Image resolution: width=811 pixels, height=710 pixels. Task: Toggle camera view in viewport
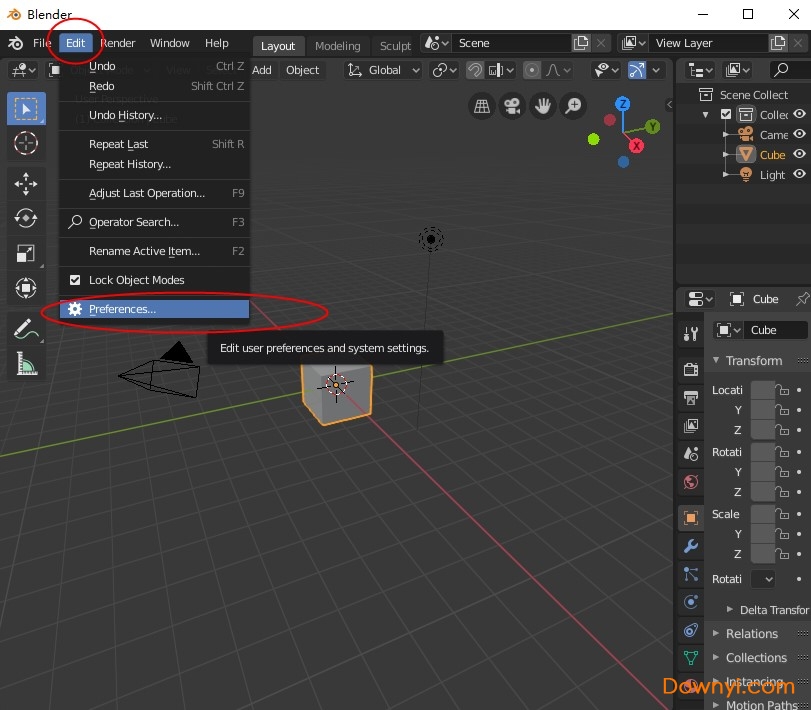tap(512, 105)
